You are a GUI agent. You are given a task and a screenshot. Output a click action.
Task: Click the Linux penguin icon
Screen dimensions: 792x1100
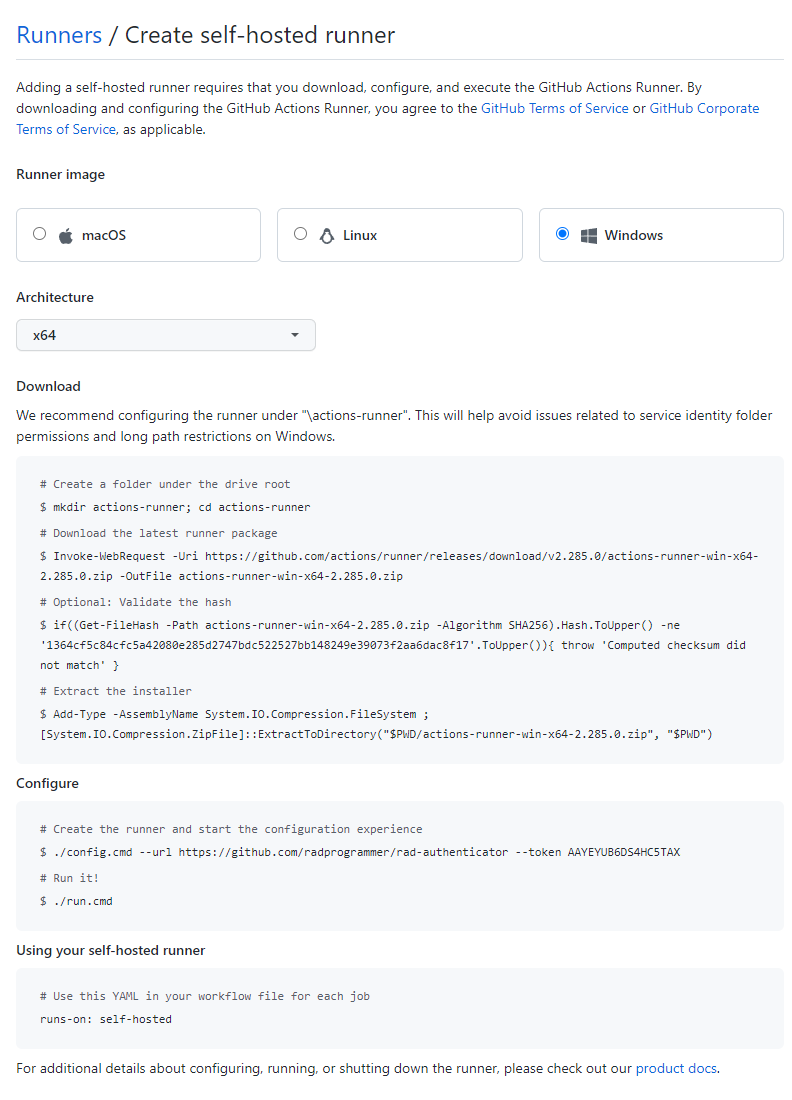click(x=327, y=234)
